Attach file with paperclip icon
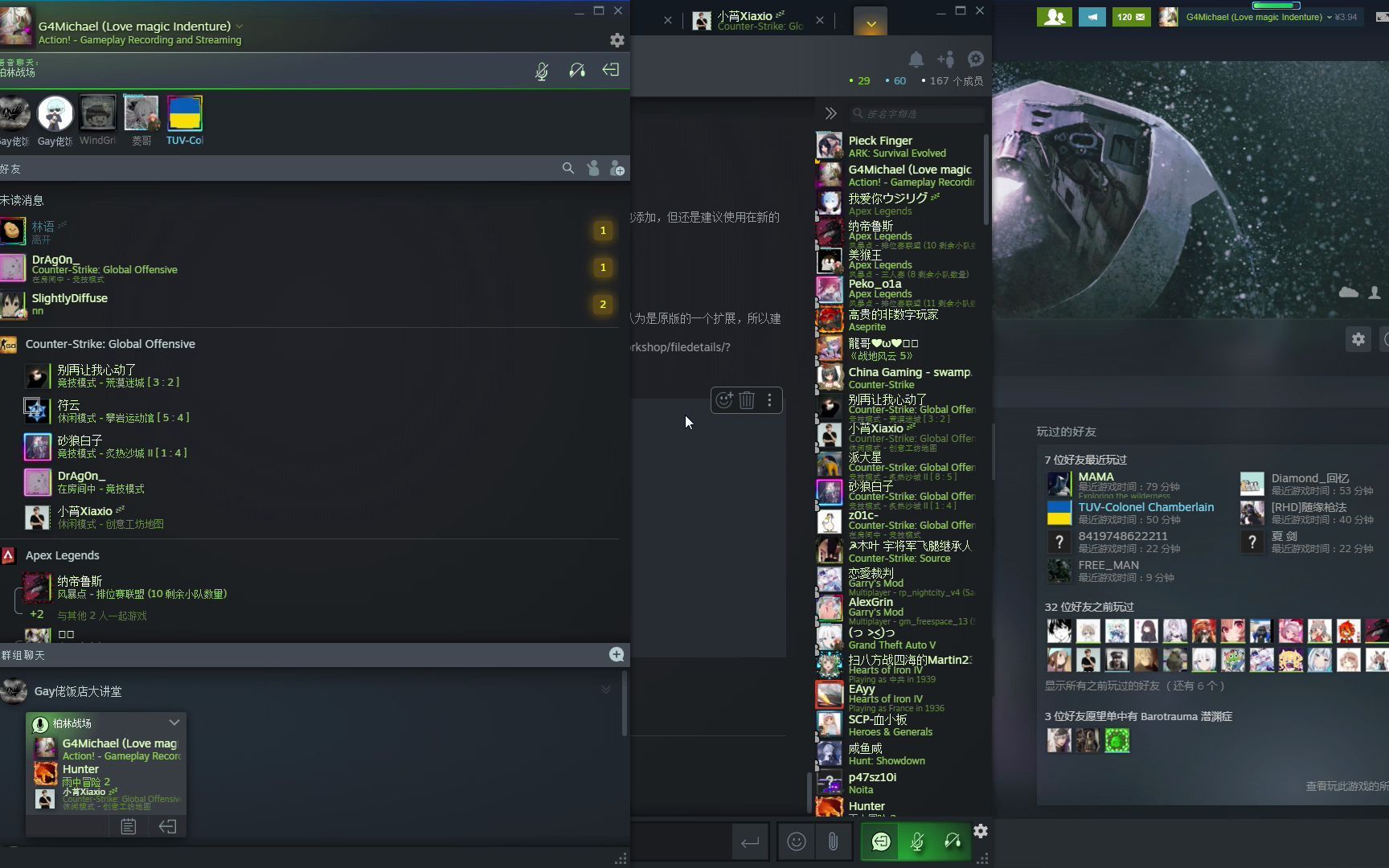 tap(833, 841)
